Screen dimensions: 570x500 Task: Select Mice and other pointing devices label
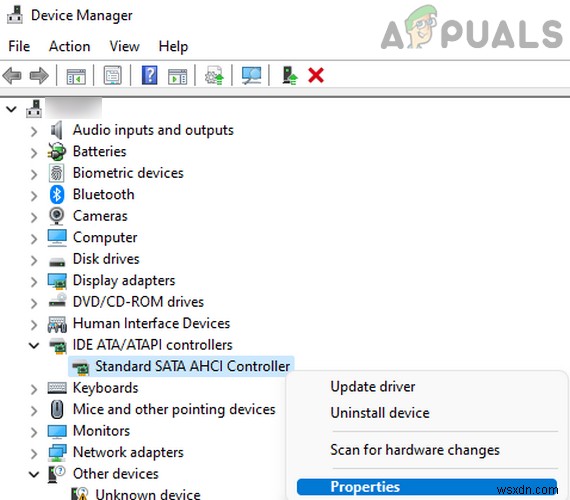tap(174, 410)
